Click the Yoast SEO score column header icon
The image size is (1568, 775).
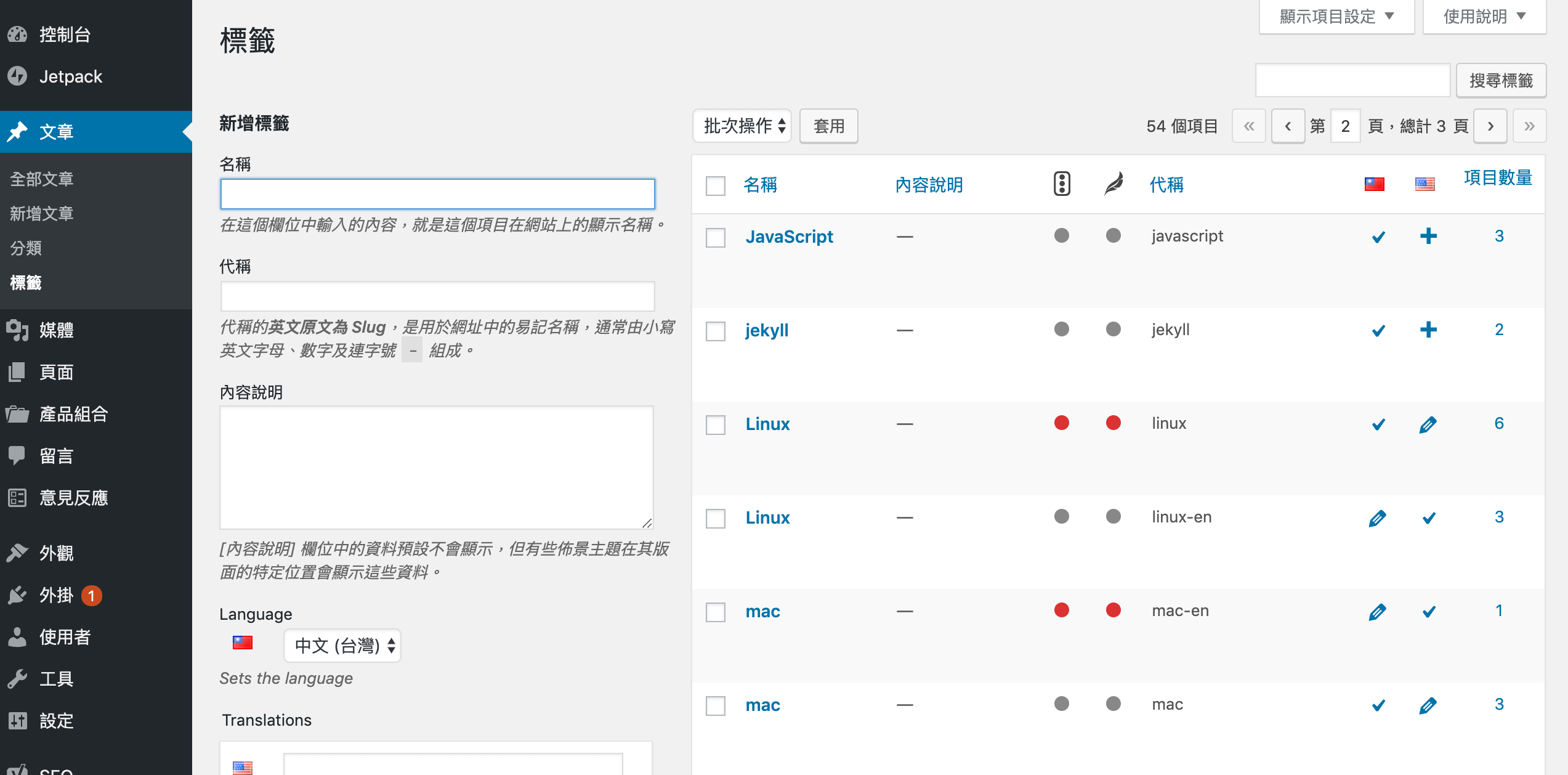click(x=1062, y=184)
